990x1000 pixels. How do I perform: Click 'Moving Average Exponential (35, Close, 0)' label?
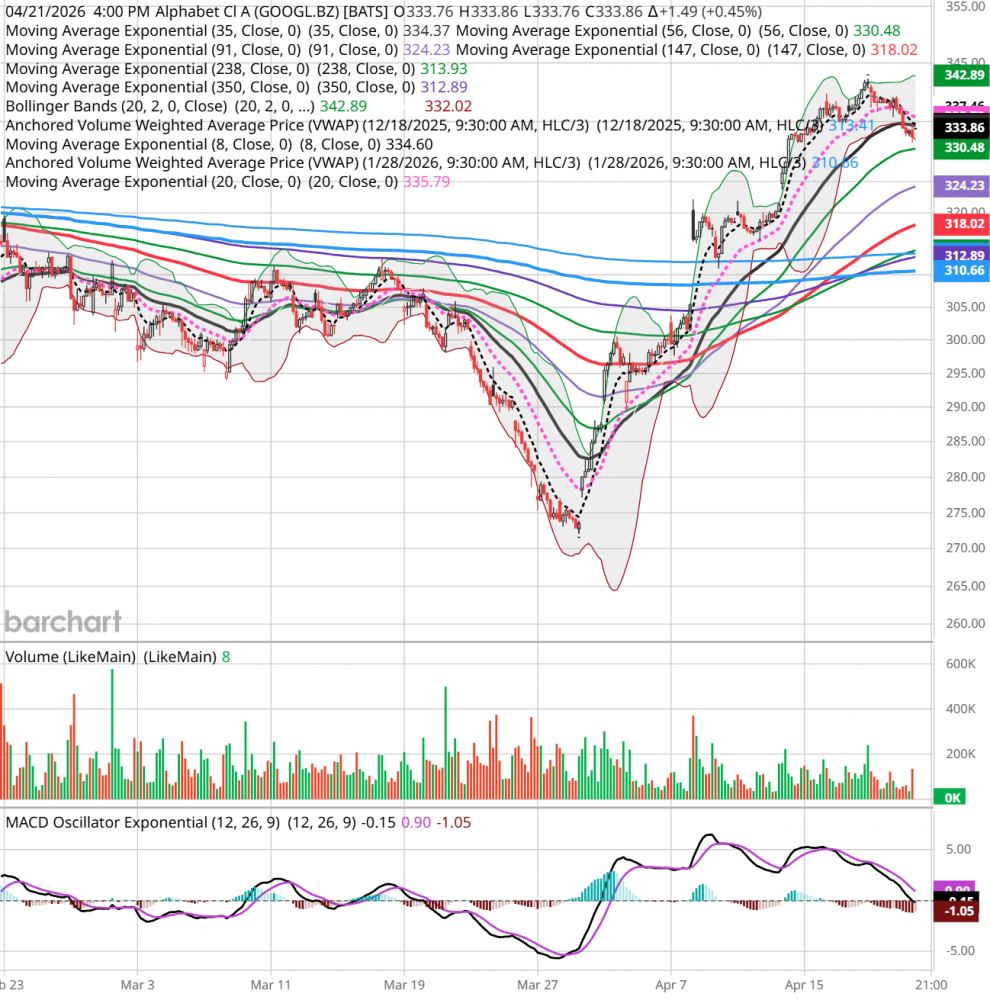tap(153, 31)
